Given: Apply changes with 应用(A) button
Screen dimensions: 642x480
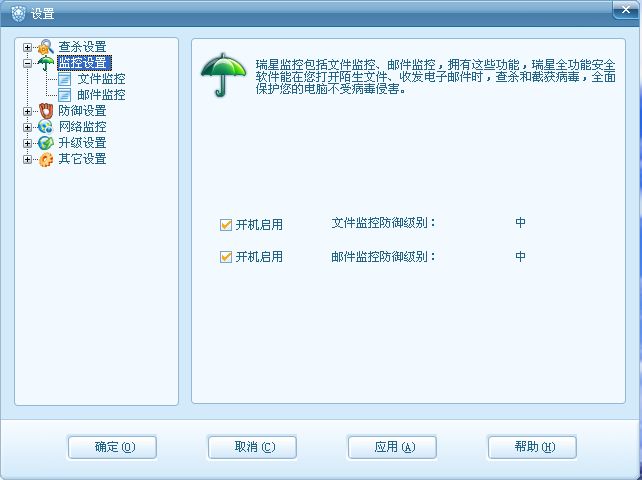Looking at the screenshot, I should click(392, 447).
